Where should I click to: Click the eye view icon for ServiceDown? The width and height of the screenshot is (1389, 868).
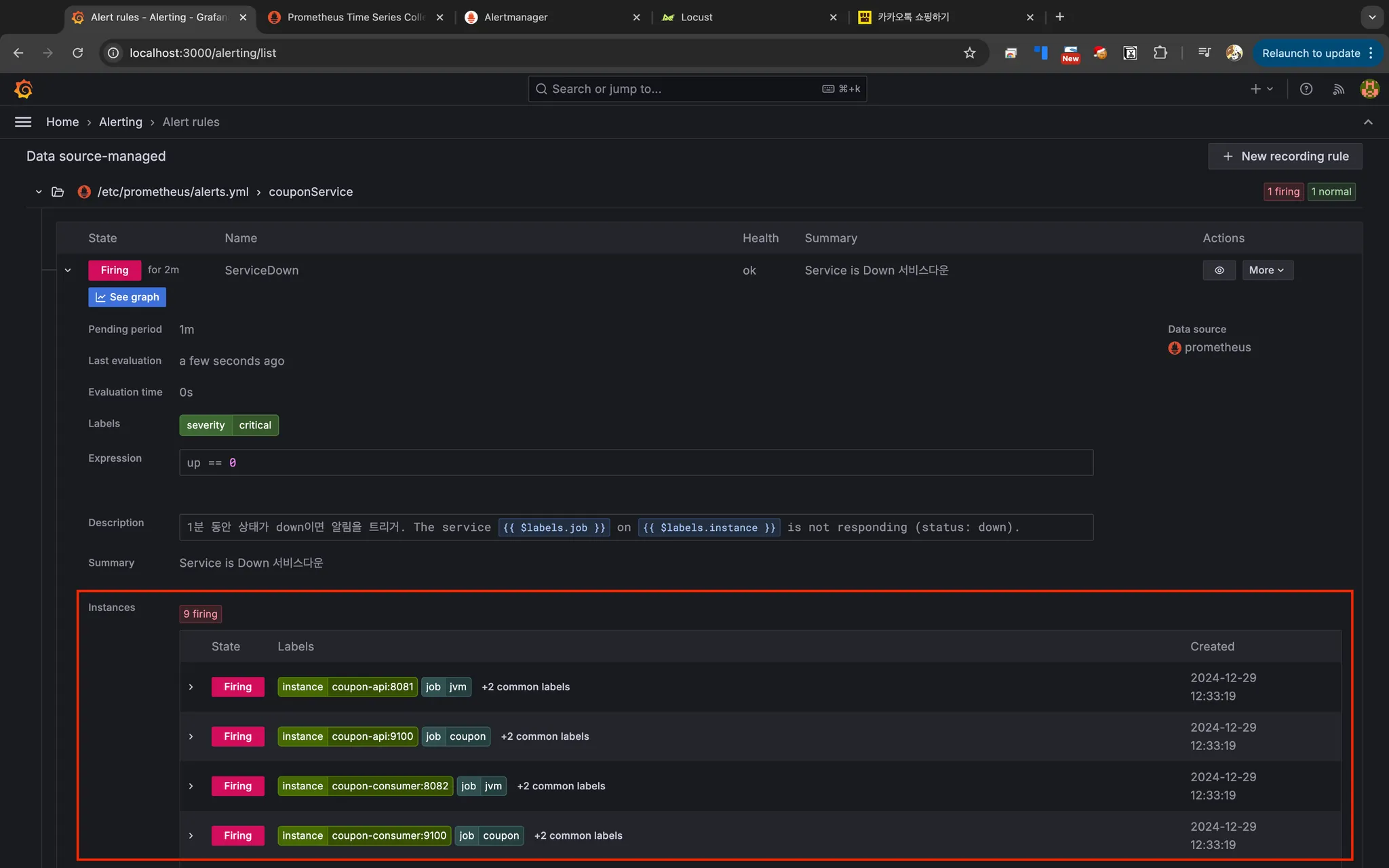(1219, 270)
